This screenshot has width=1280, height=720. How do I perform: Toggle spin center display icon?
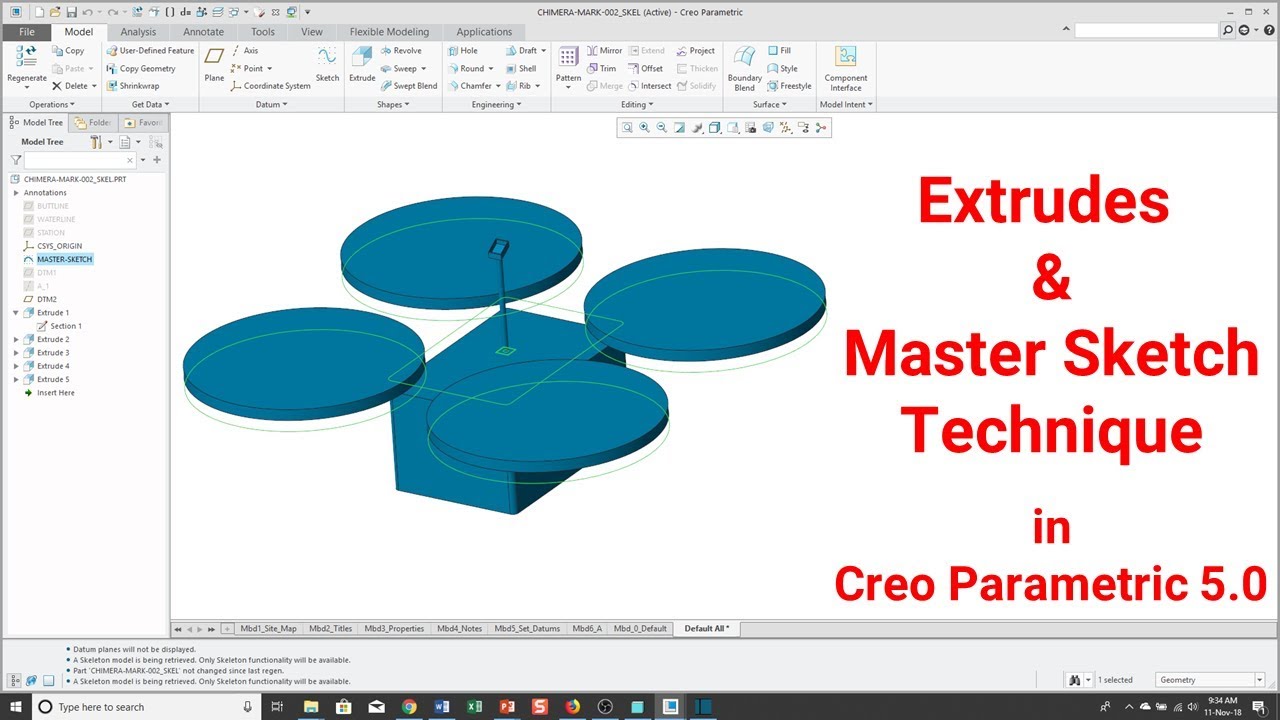pos(821,127)
